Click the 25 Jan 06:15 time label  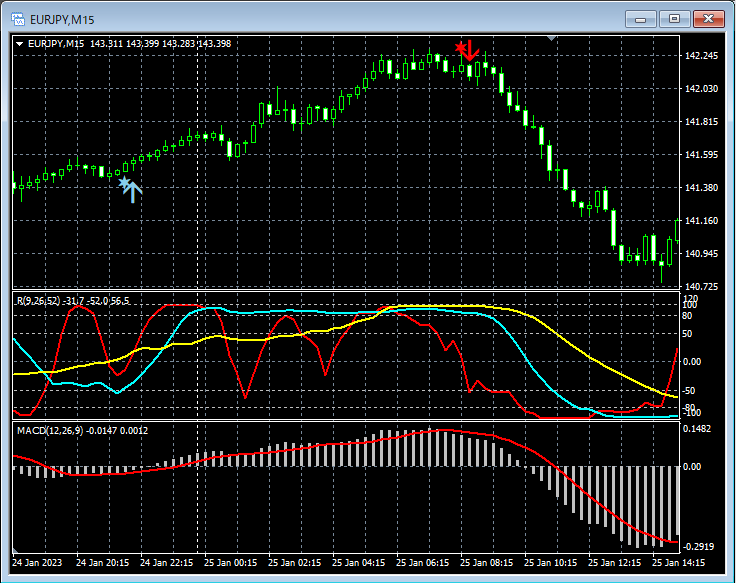coord(423,563)
